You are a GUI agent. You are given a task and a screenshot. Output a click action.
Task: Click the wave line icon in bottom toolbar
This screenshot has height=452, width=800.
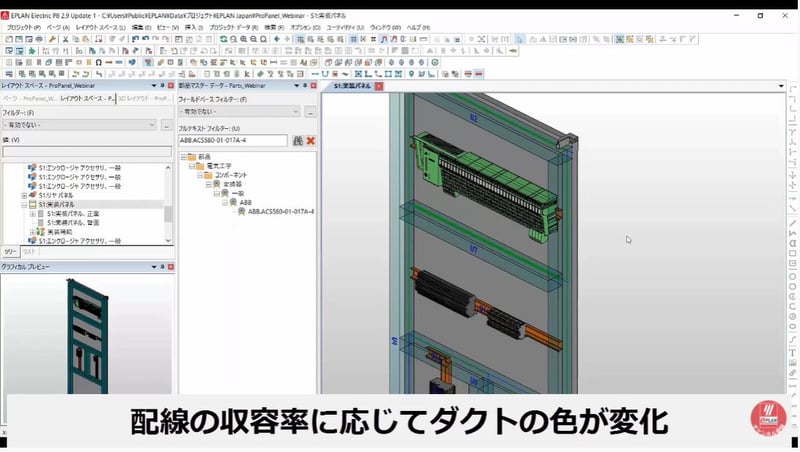pyautogui.click(x=345, y=74)
